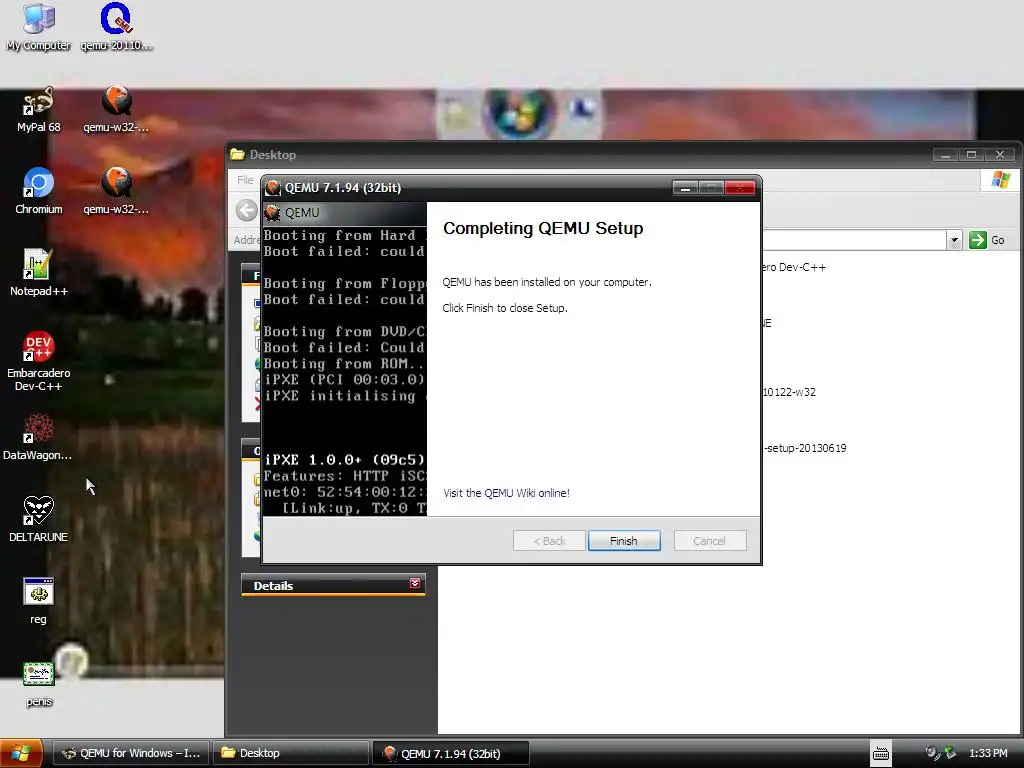Open the Notepad++ desktop shortcut
The image size is (1024, 768).
39,273
